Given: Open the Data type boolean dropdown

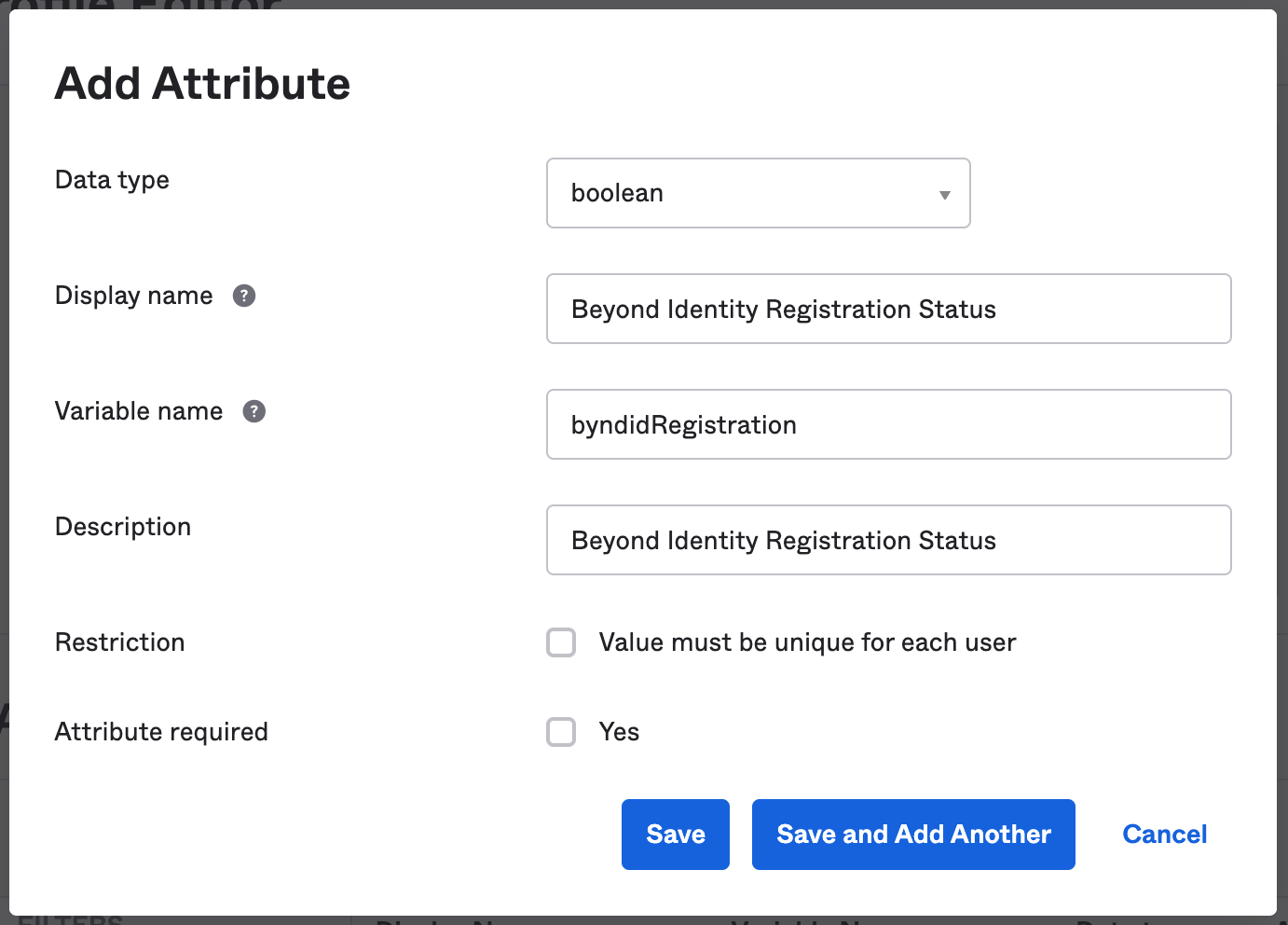Looking at the screenshot, I should point(757,193).
